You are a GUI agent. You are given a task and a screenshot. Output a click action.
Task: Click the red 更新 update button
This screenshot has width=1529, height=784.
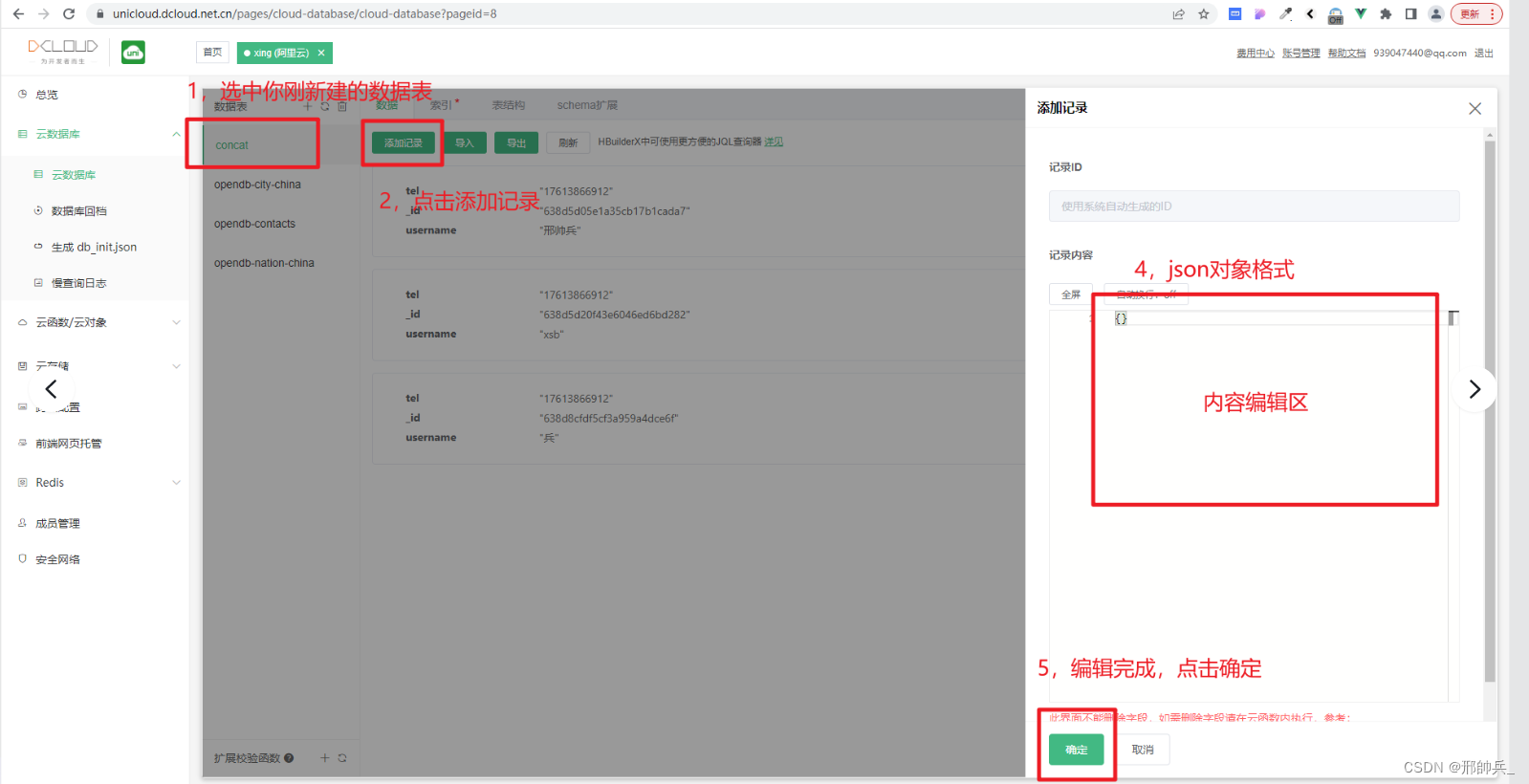(x=1476, y=14)
